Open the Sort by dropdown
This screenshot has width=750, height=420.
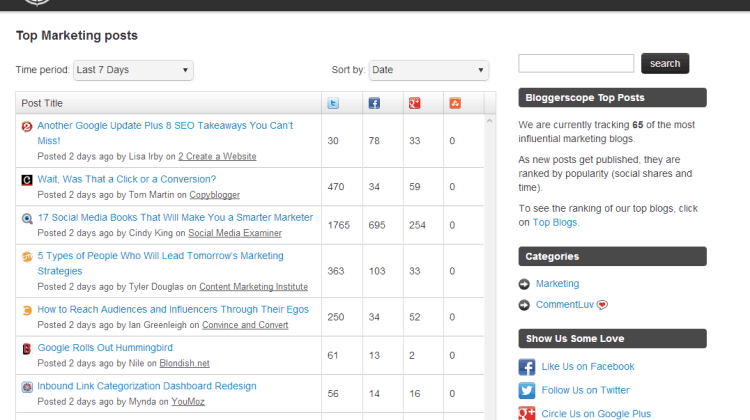click(x=429, y=70)
